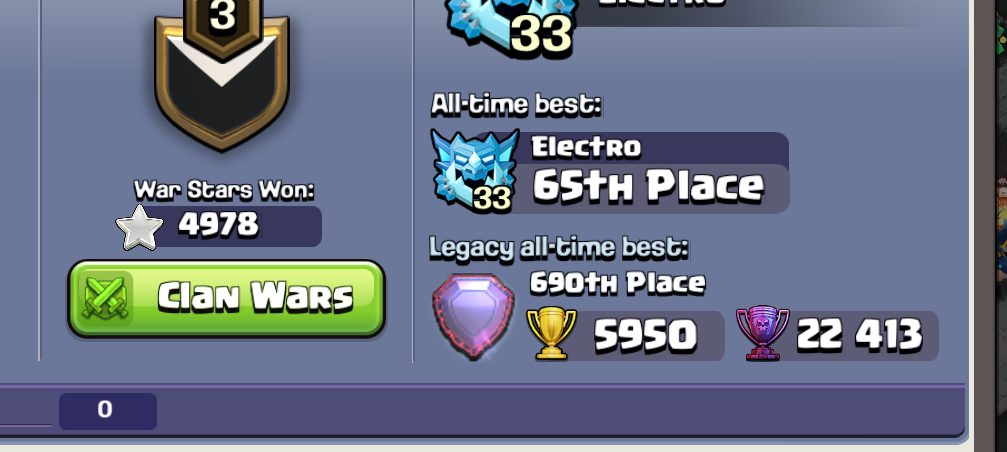Screen dimensions: 1007x452
Task: Click the silver war star icon
Action: point(139,227)
